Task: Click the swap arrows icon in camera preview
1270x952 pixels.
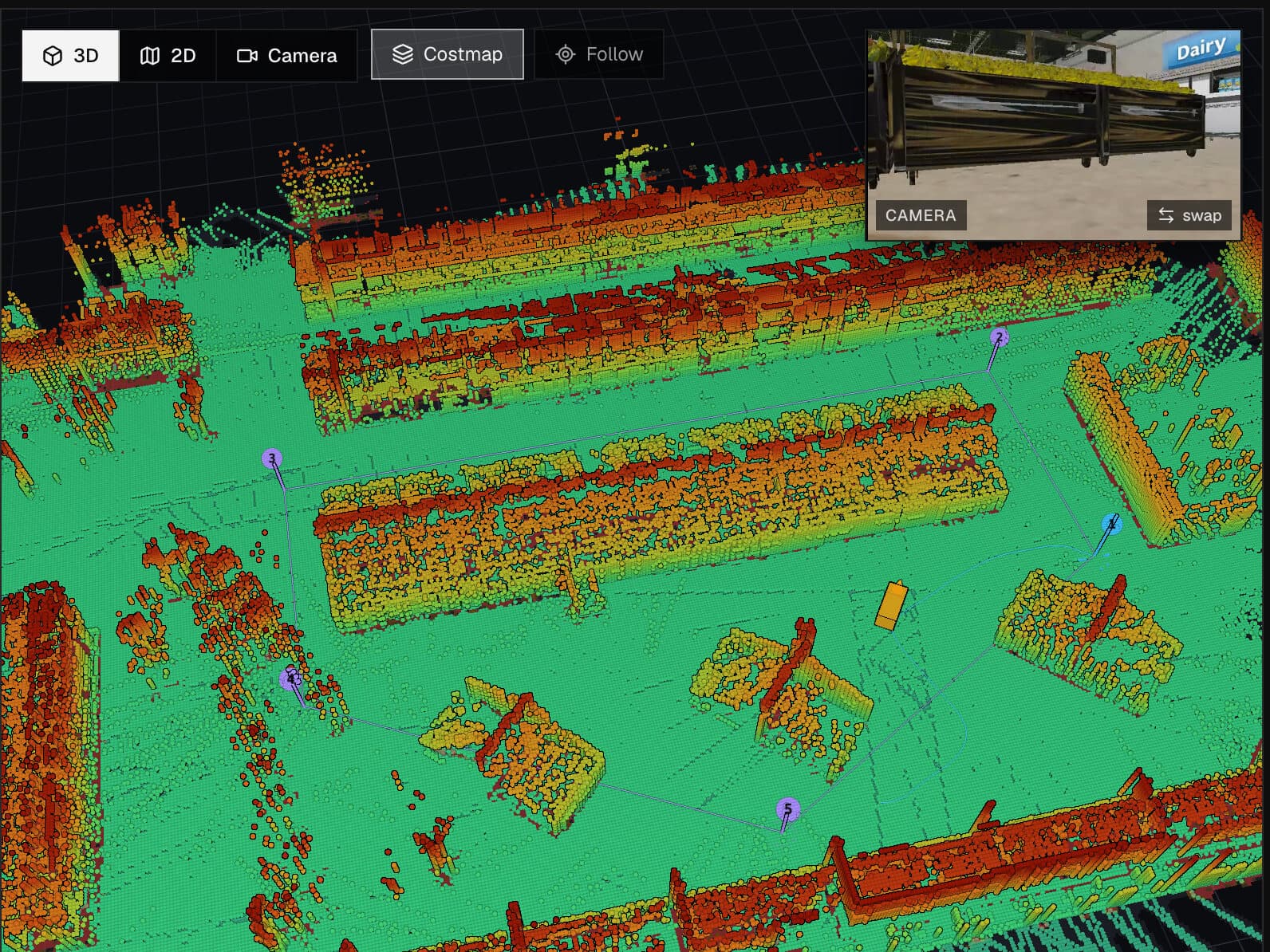Action: click(1166, 215)
